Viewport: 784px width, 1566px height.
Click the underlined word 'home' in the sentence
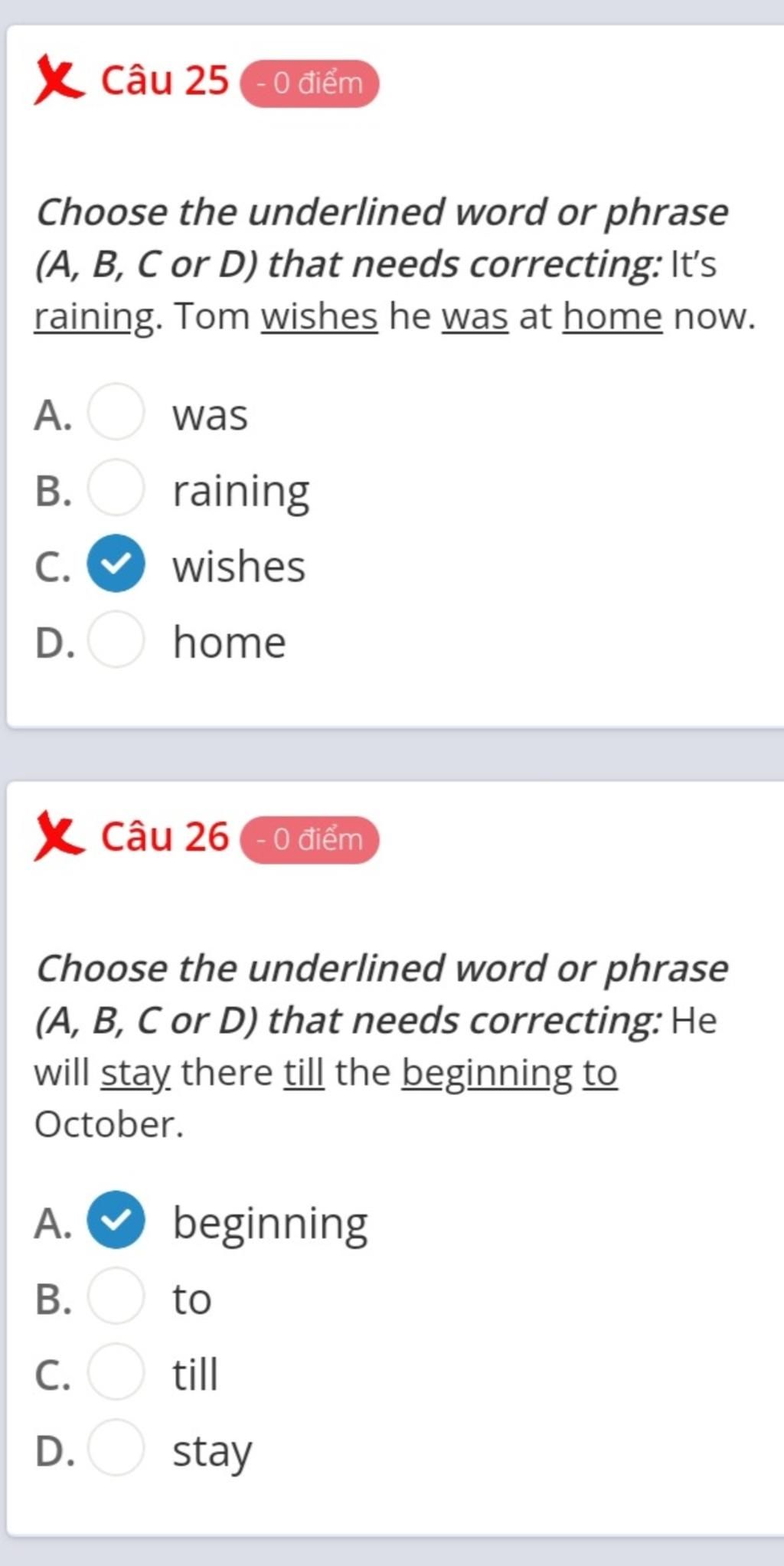[x=612, y=317]
